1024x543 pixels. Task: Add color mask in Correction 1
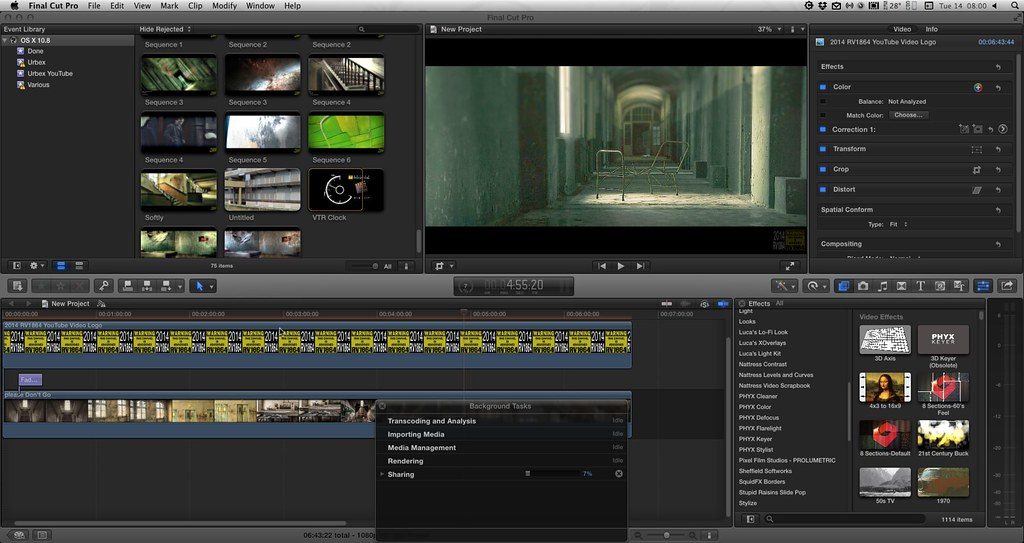pyautogui.click(x=964, y=129)
